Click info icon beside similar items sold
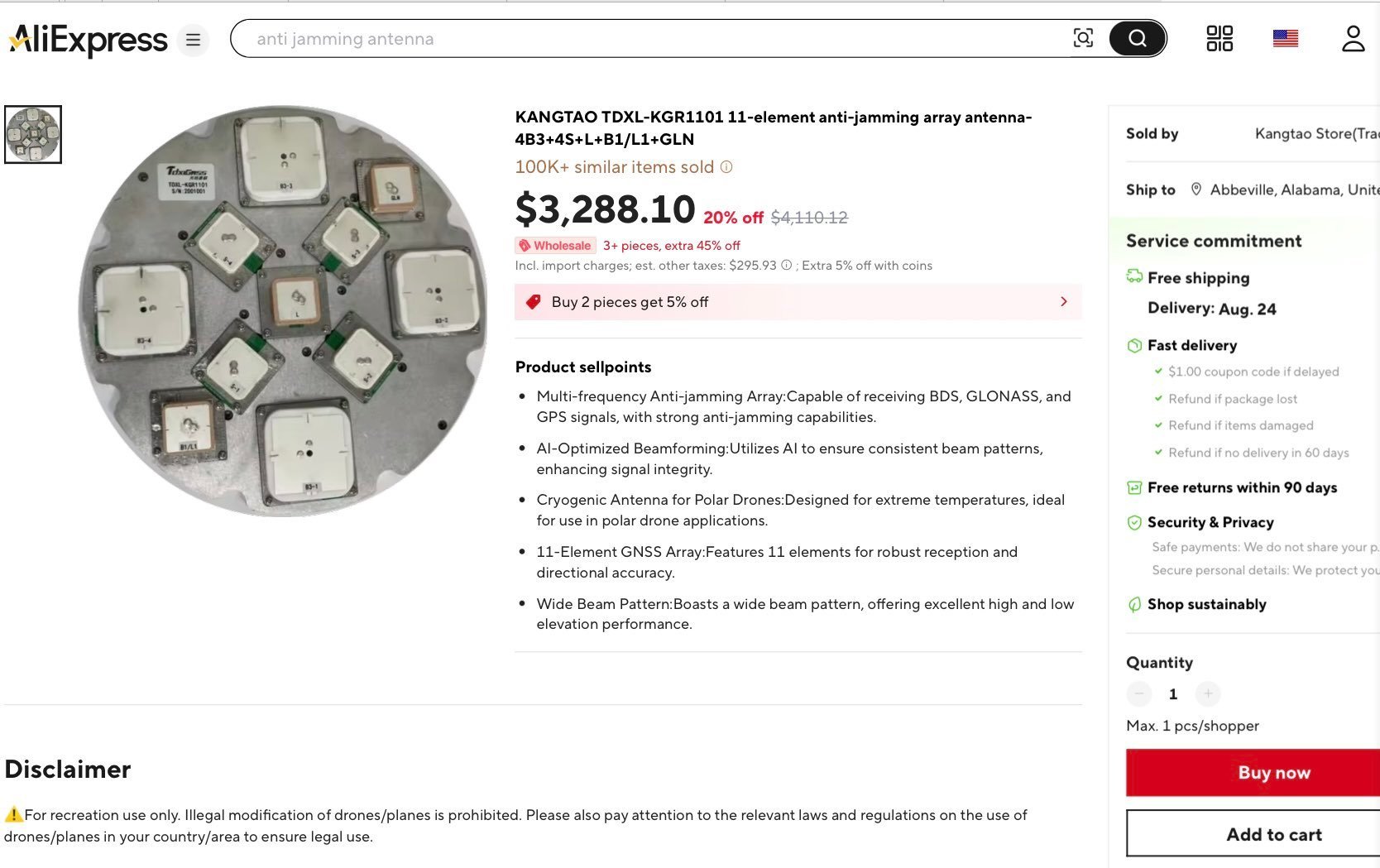 tap(726, 167)
